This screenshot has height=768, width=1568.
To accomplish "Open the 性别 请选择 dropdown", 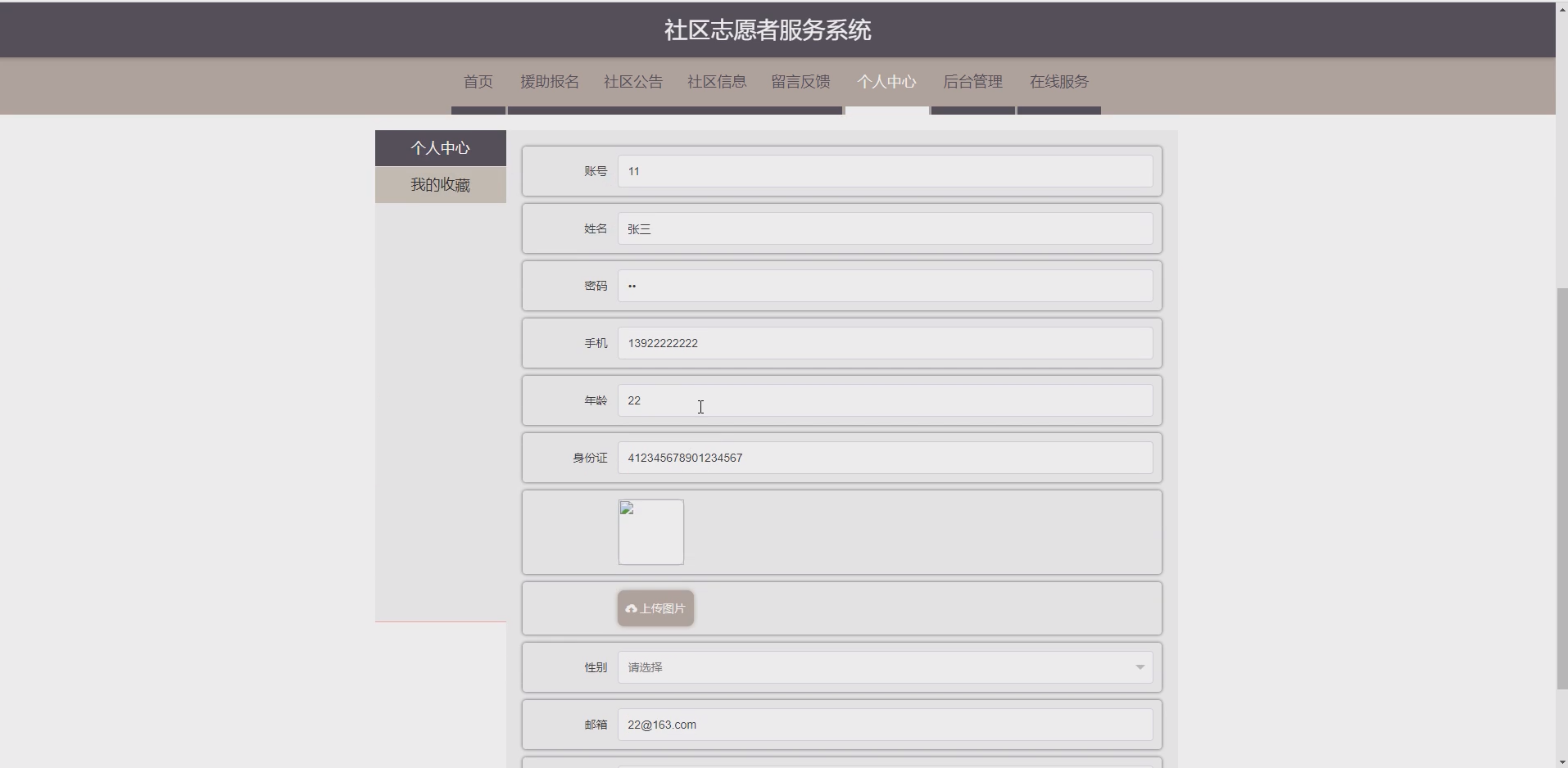I will point(886,667).
